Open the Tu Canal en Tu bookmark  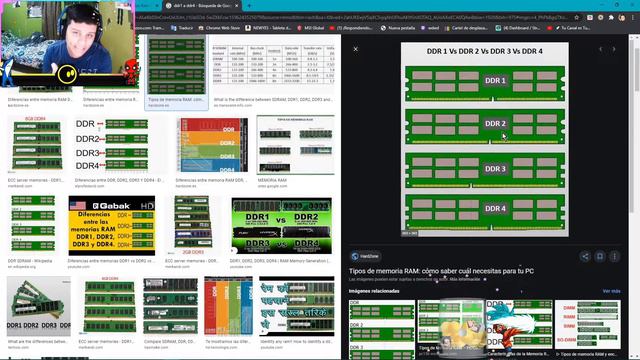pyautogui.click(x=569, y=28)
